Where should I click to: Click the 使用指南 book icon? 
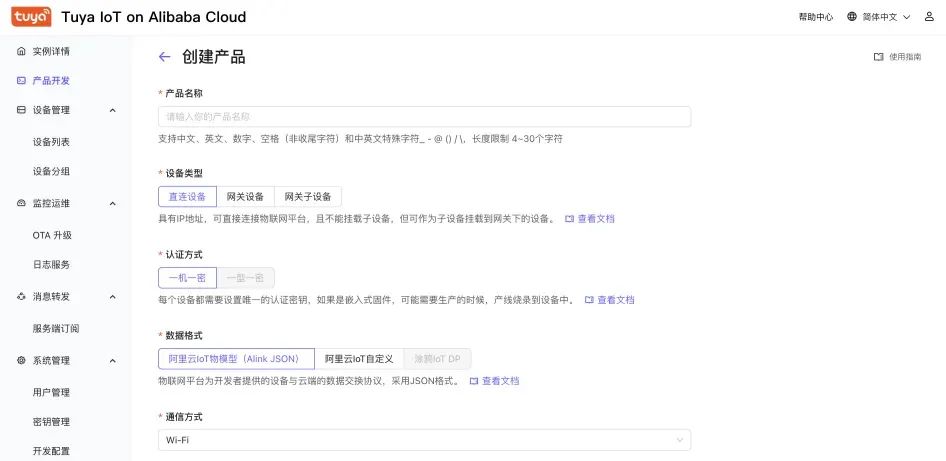tap(878, 57)
